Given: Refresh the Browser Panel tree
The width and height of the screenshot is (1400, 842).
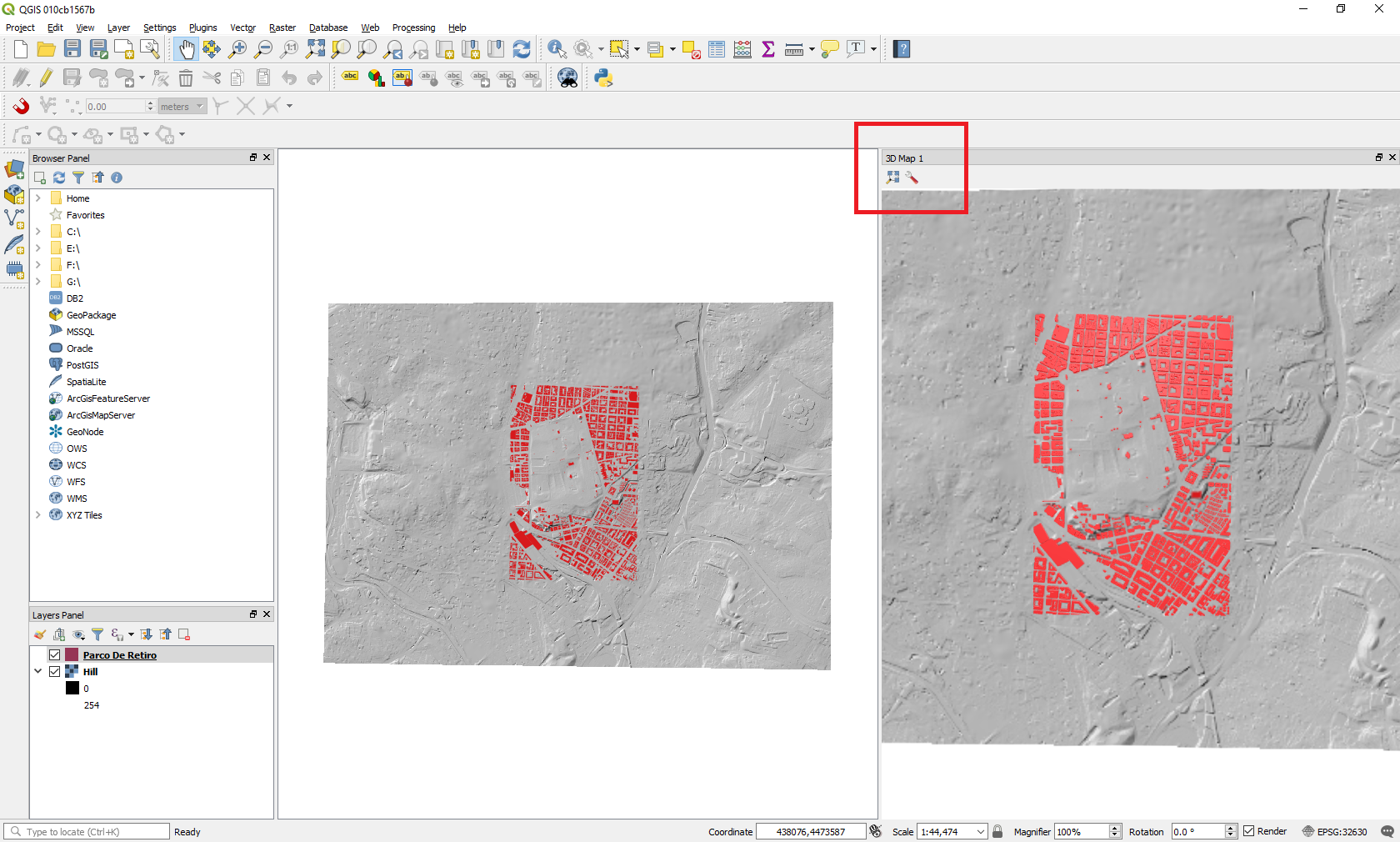Looking at the screenshot, I should (x=59, y=178).
